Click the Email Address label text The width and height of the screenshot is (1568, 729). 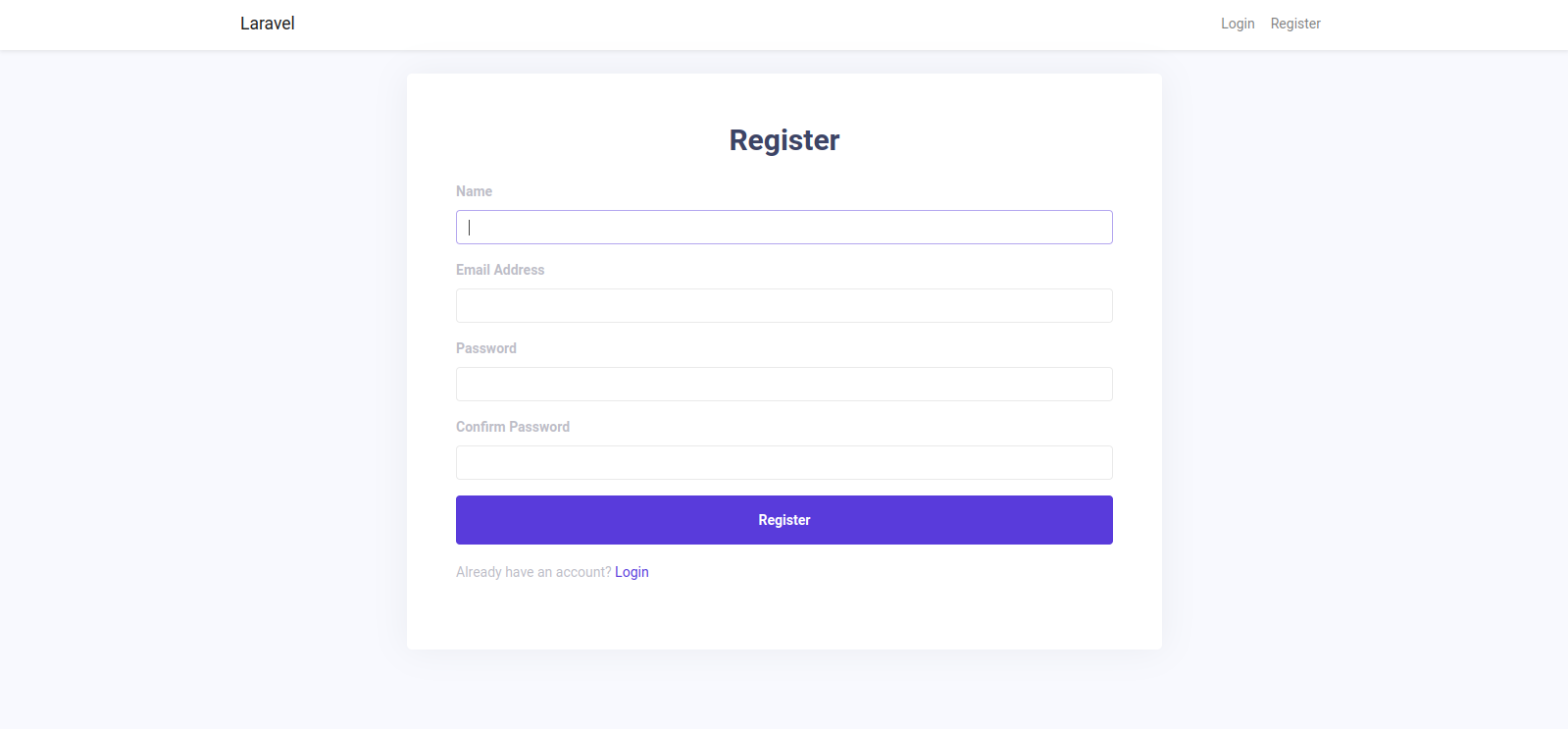500,270
